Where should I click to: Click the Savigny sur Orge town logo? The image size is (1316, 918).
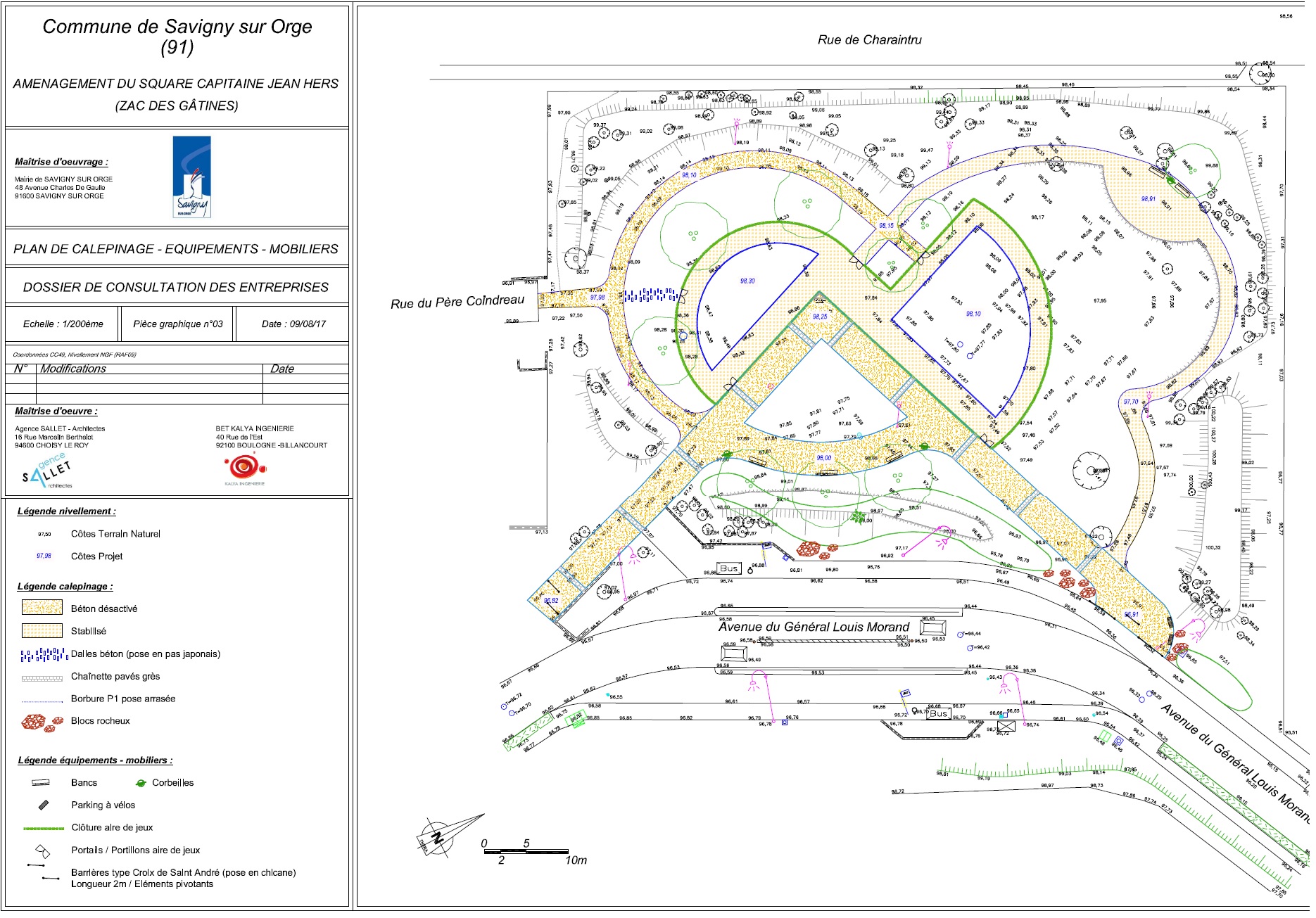191,177
